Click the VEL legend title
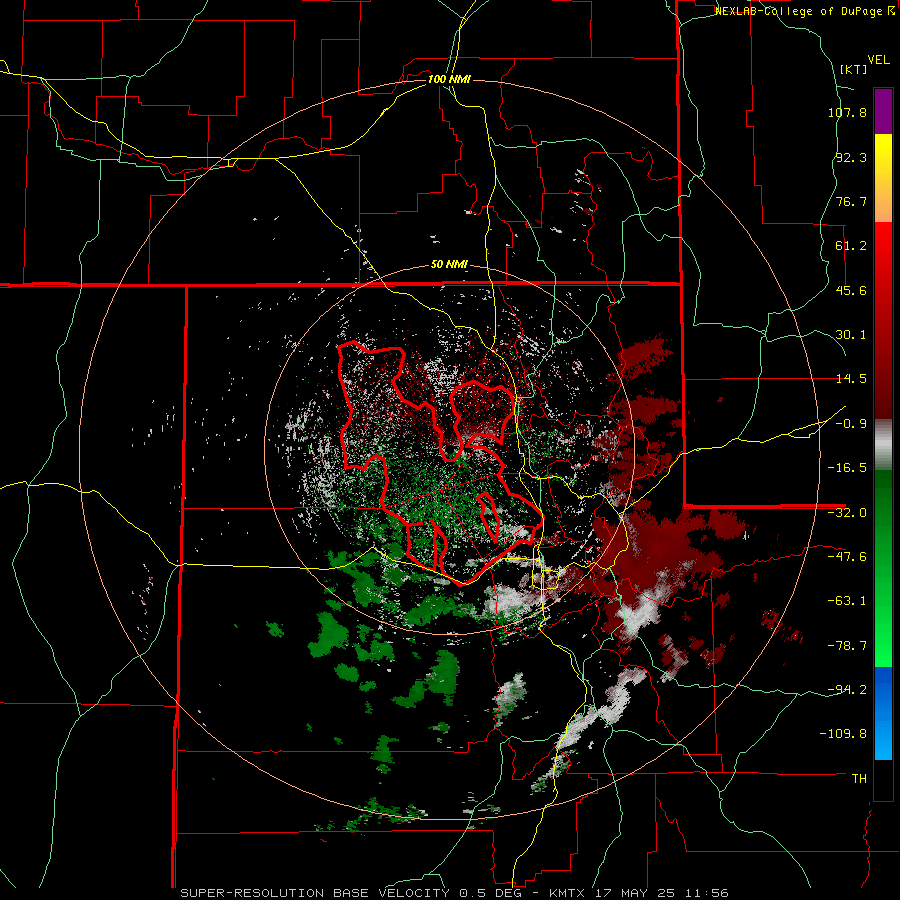 point(878,60)
